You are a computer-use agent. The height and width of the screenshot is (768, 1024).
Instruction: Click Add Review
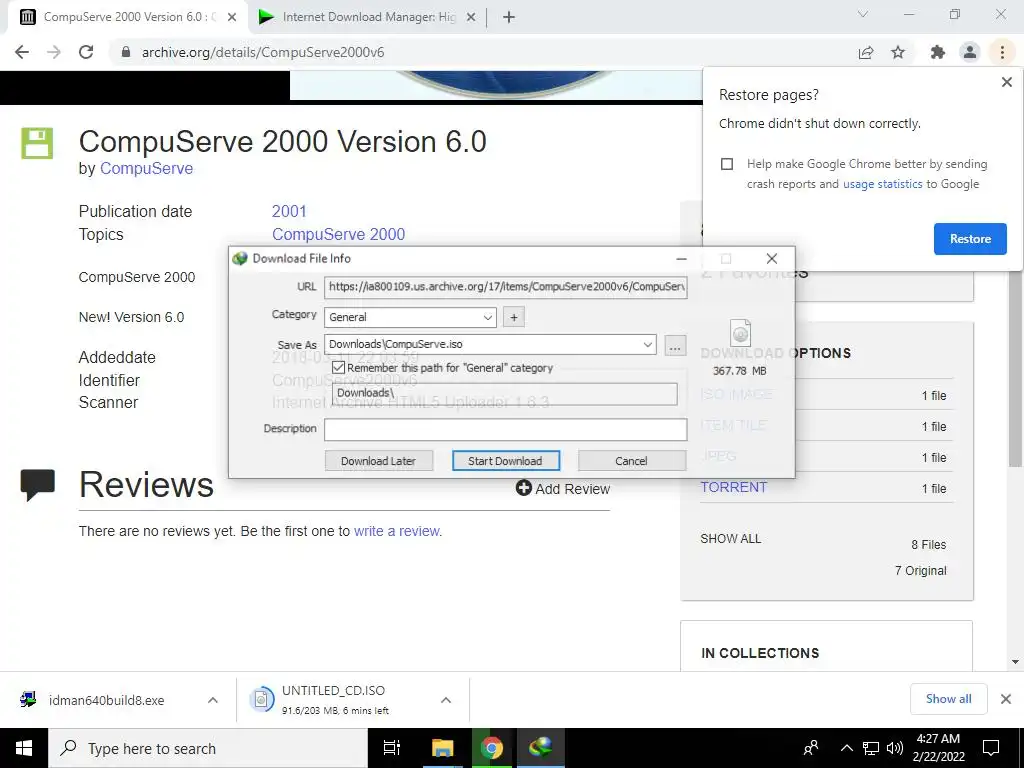[563, 488]
